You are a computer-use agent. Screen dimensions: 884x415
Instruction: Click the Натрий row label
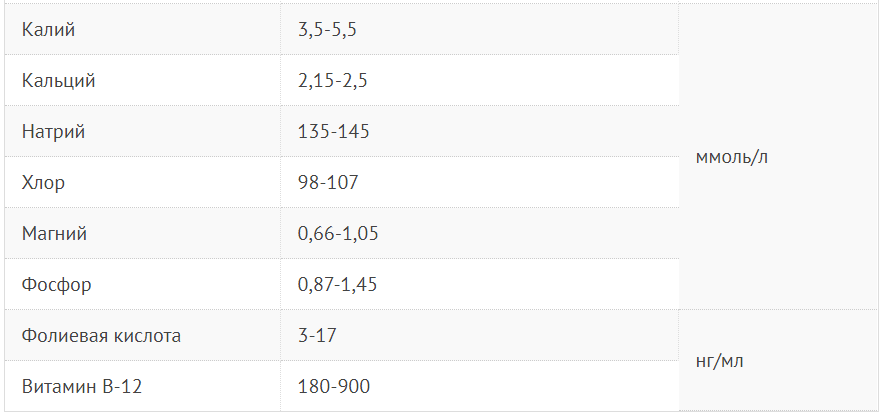pyautogui.click(x=53, y=132)
